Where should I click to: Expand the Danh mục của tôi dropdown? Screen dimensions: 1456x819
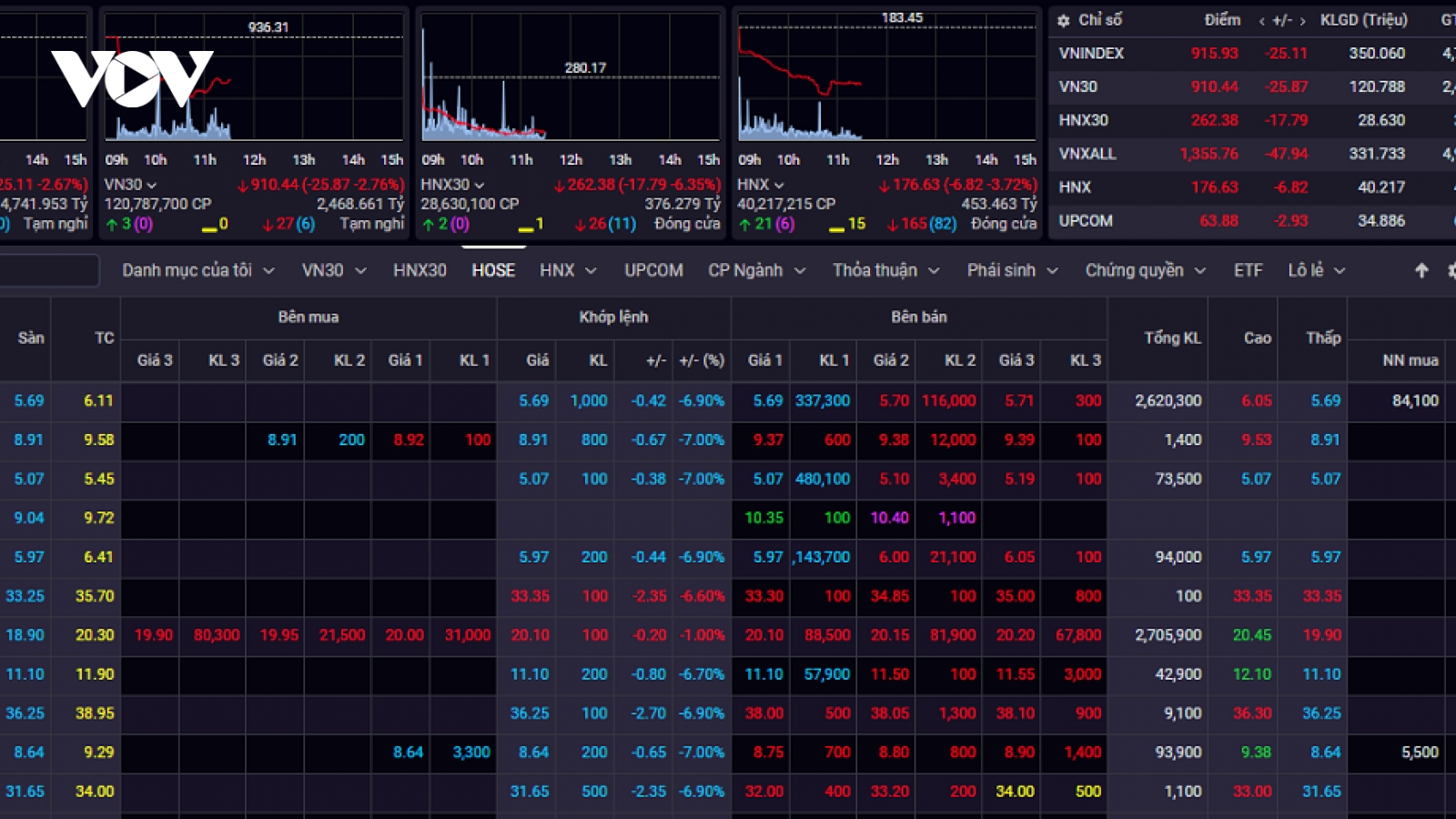(x=269, y=271)
